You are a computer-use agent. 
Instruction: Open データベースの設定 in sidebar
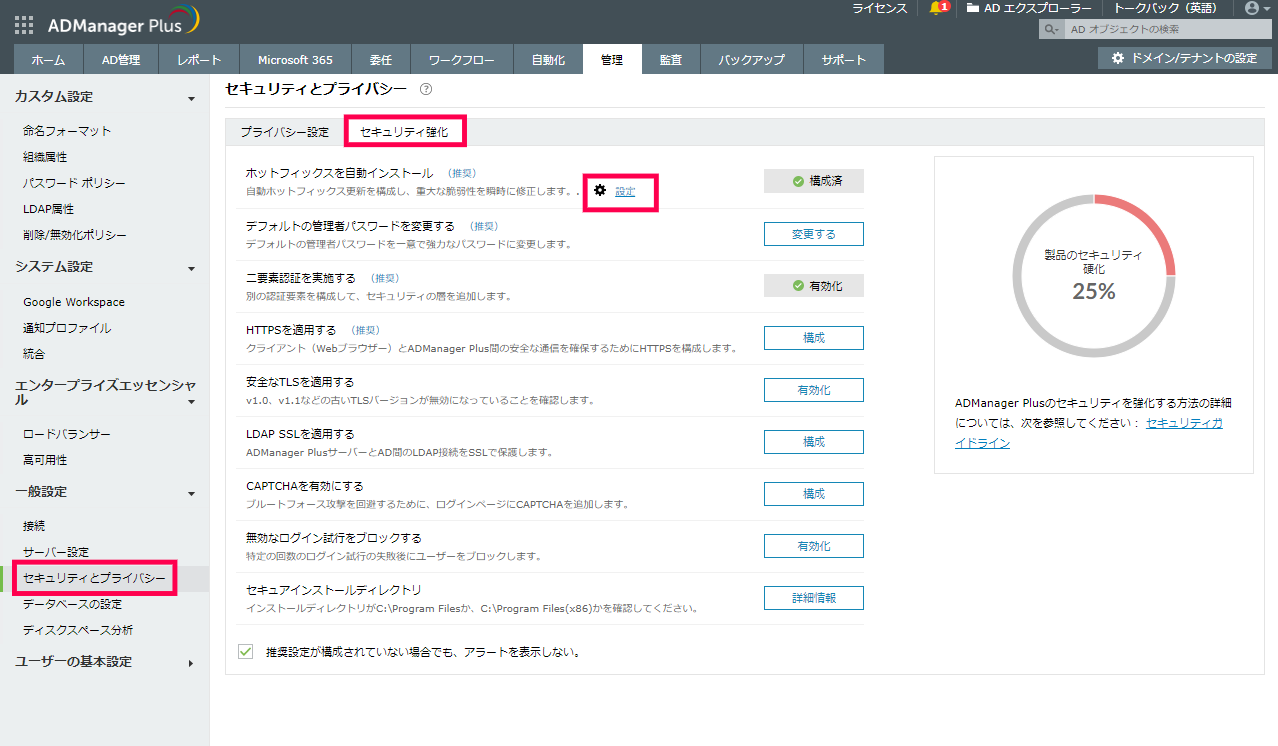[x=73, y=604]
